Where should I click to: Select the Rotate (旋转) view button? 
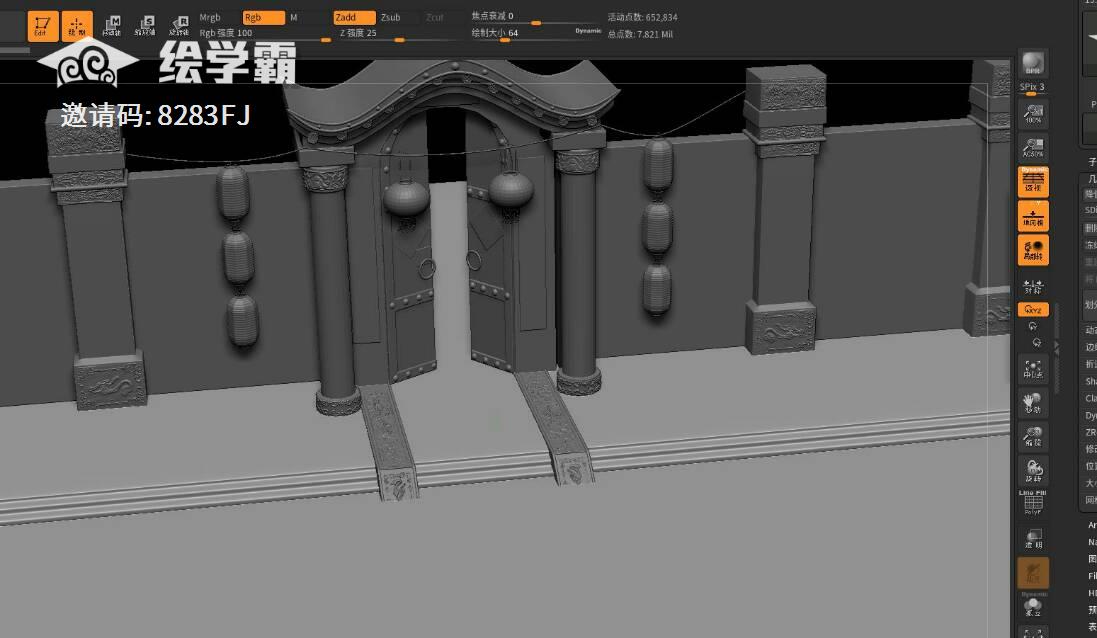1033,470
